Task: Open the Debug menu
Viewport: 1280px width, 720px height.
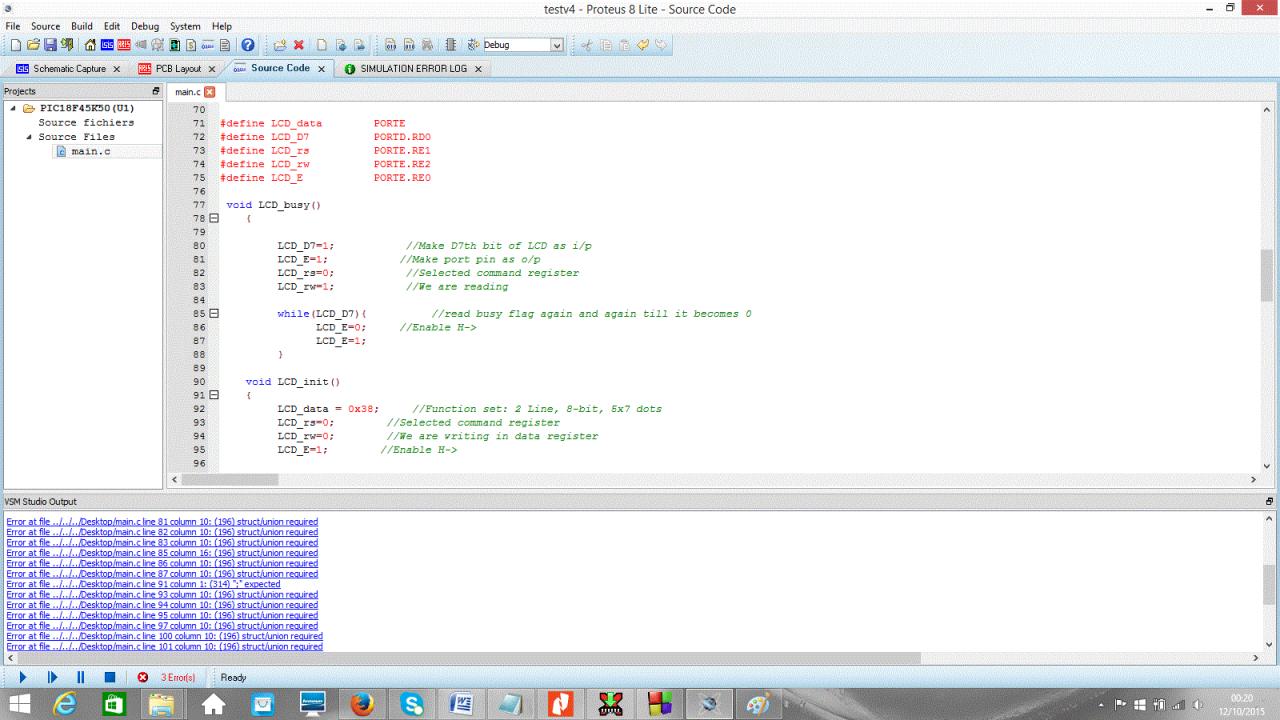Action: tap(145, 26)
